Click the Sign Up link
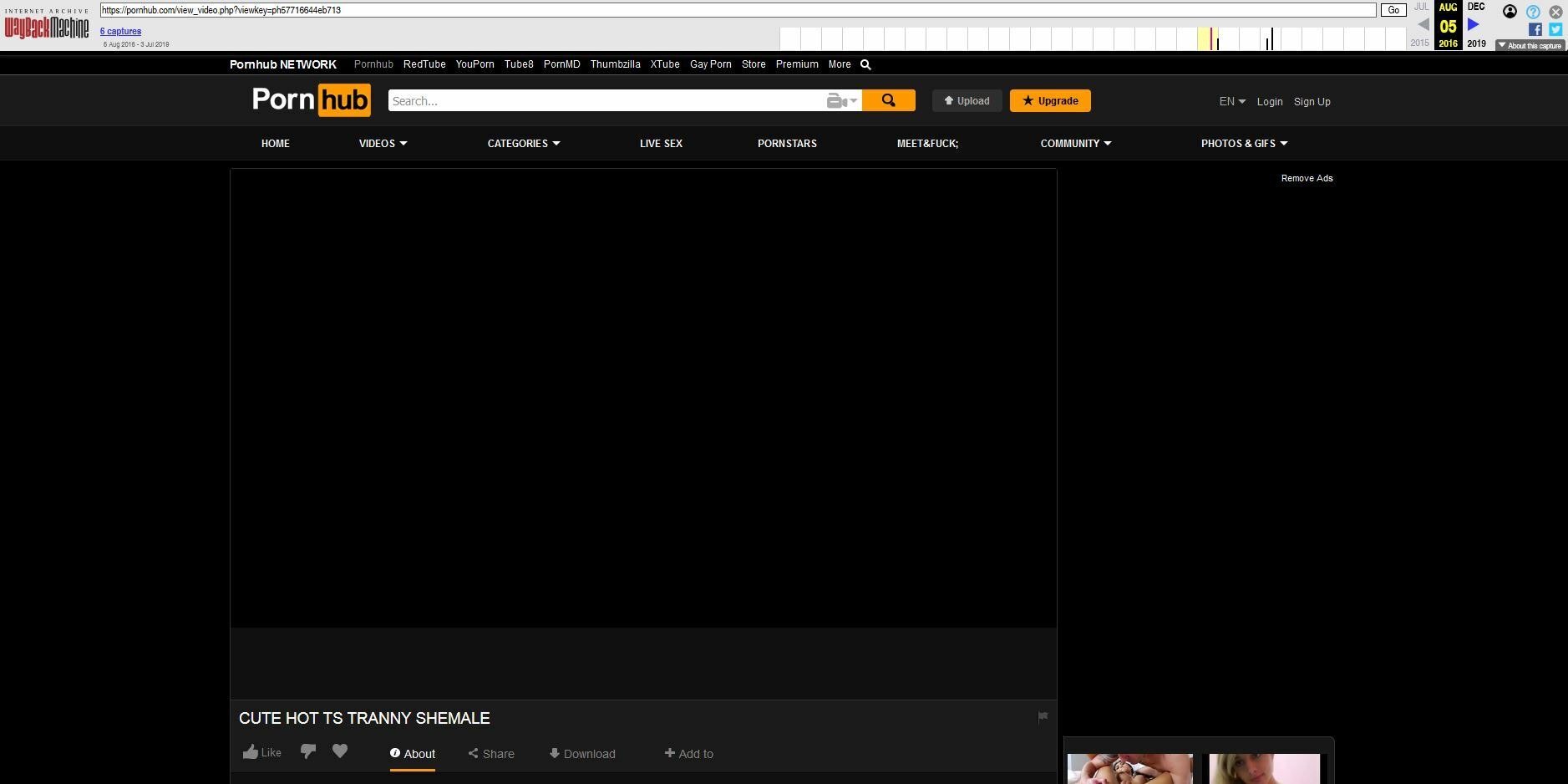The height and width of the screenshot is (784, 1568). click(1312, 102)
